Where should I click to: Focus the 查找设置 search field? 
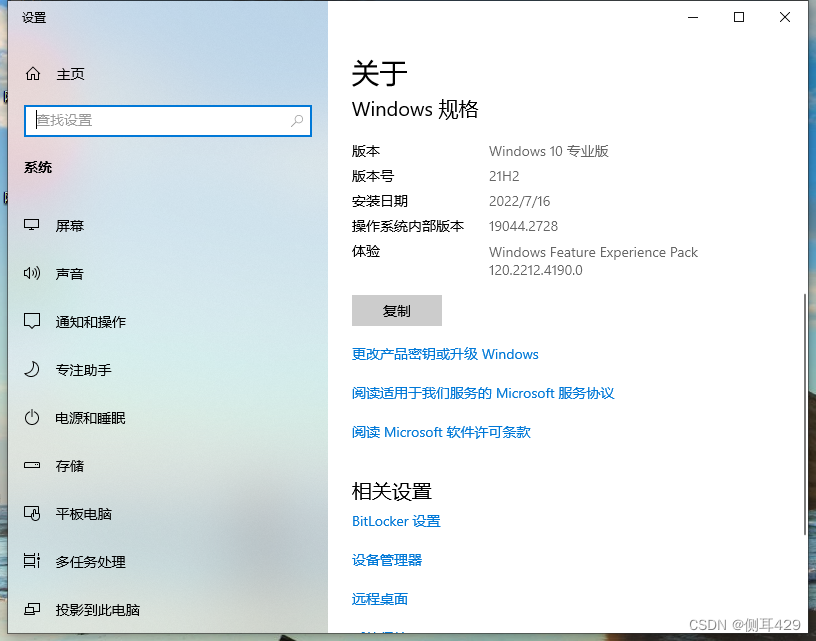(168, 121)
